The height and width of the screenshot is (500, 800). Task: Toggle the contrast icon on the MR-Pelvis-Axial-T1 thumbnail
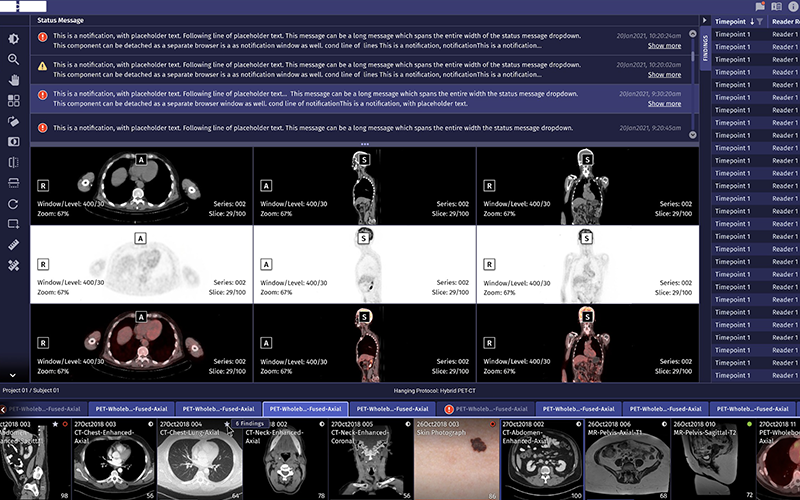point(664,424)
